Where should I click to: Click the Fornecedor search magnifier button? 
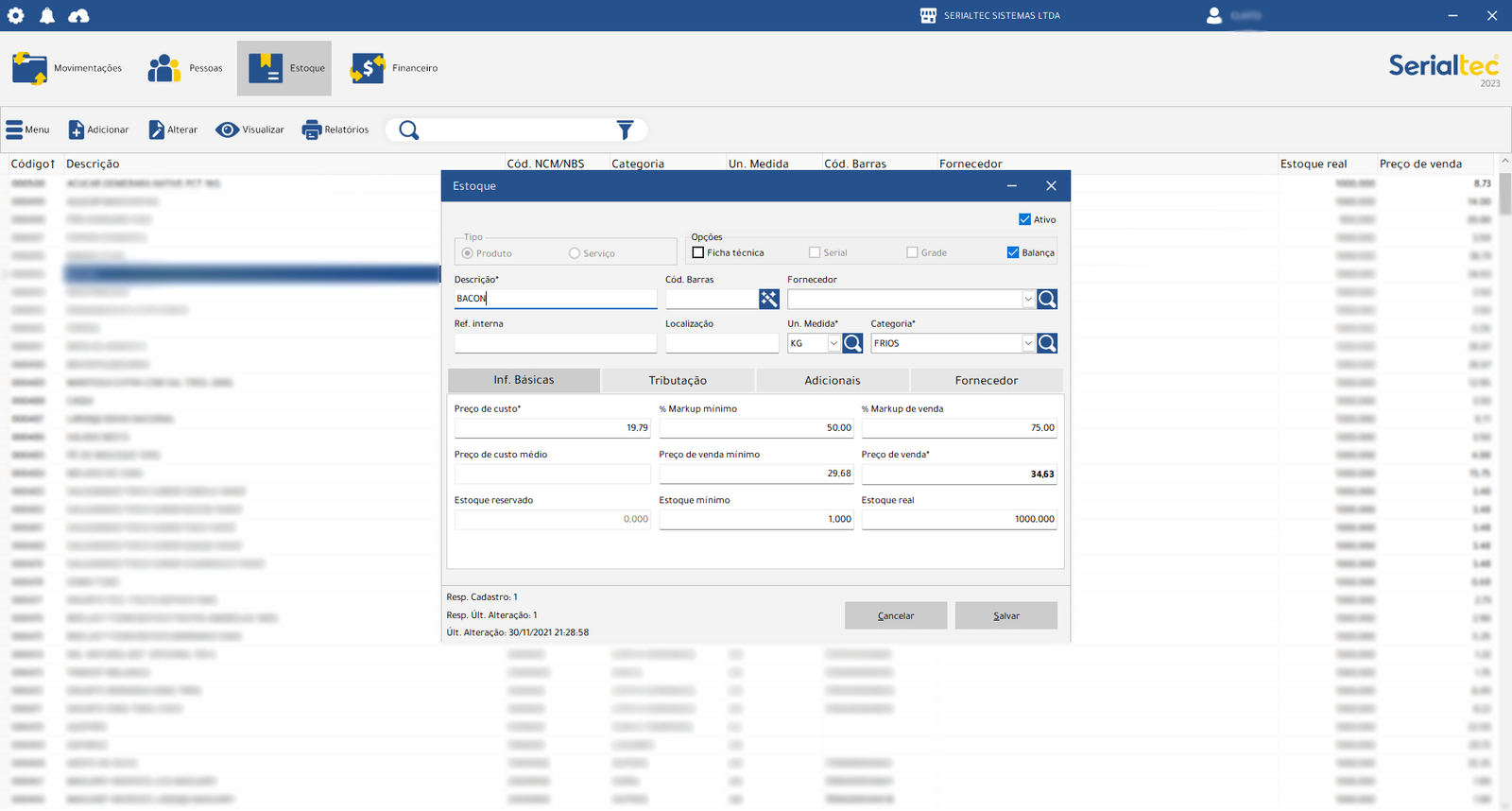coord(1047,299)
